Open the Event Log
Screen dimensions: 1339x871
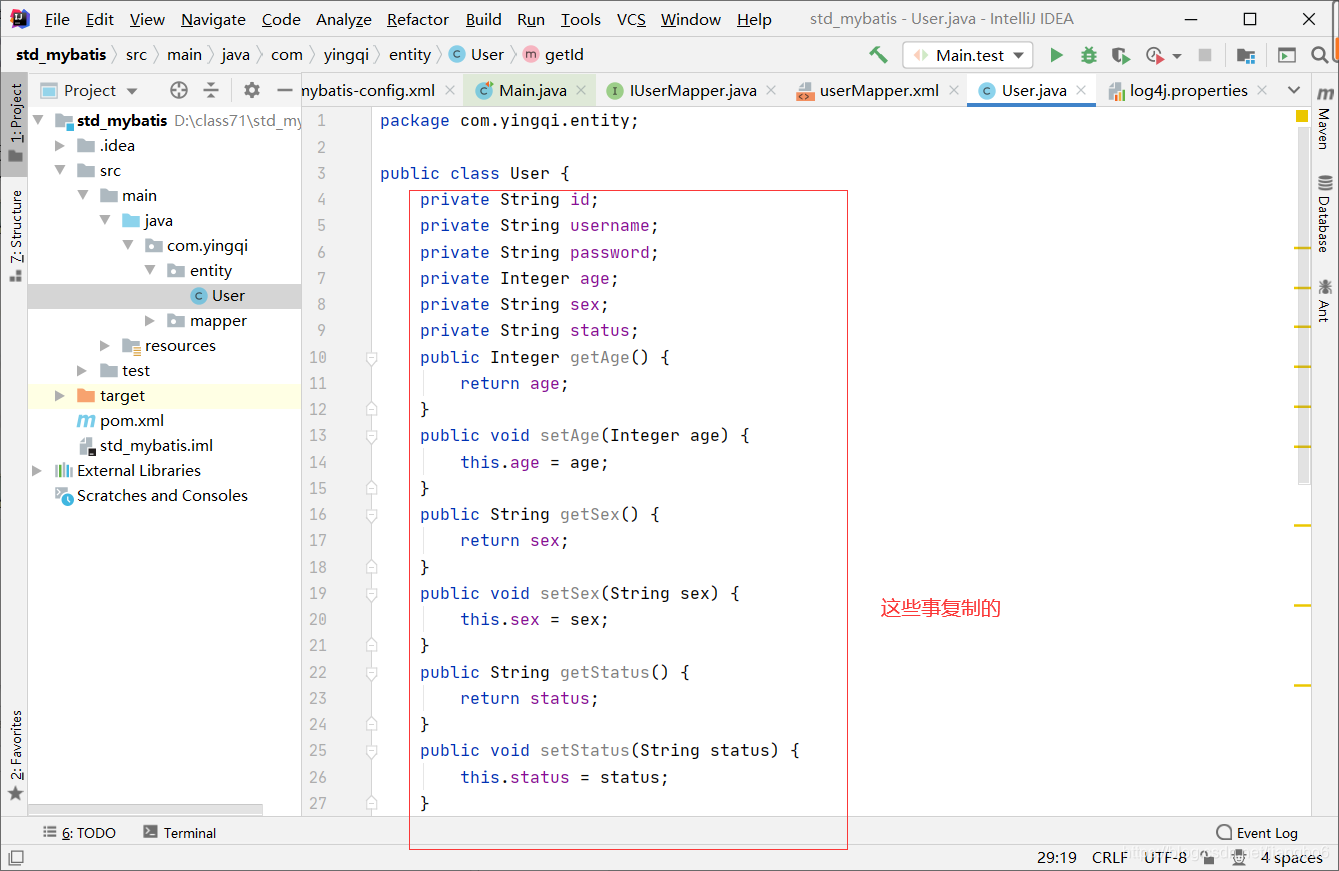click(x=1257, y=832)
